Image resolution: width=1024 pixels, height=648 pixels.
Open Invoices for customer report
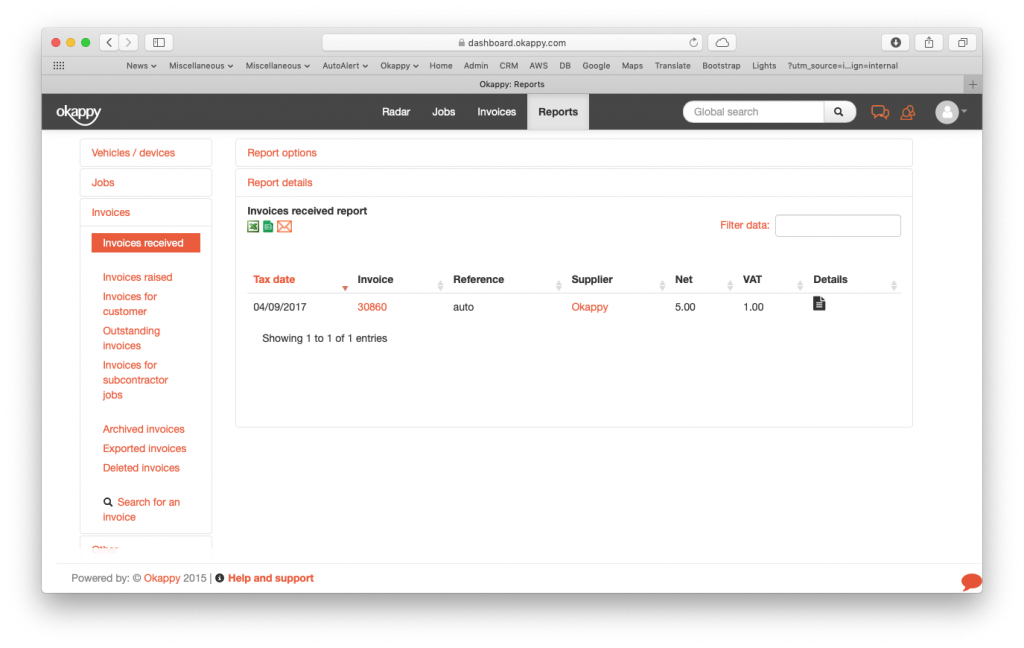(x=129, y=304)
